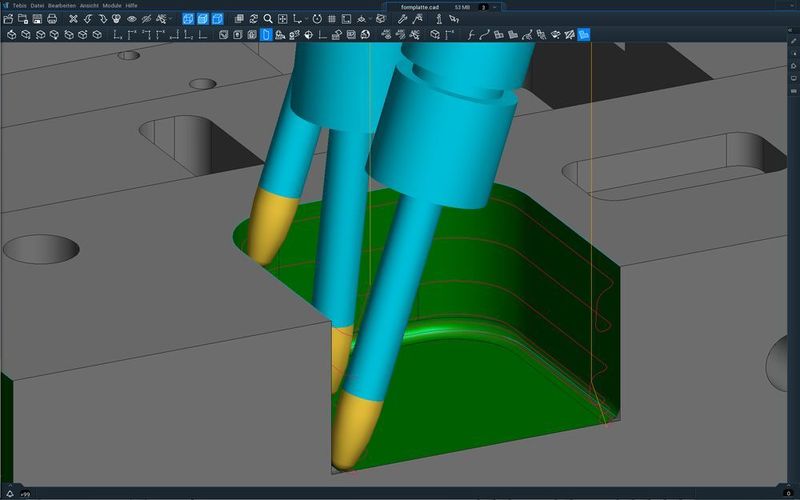Toggle the highlighted blue icon ending second toolbar
The height and width of the screenshot is (500, 800).
click(584, 34)
